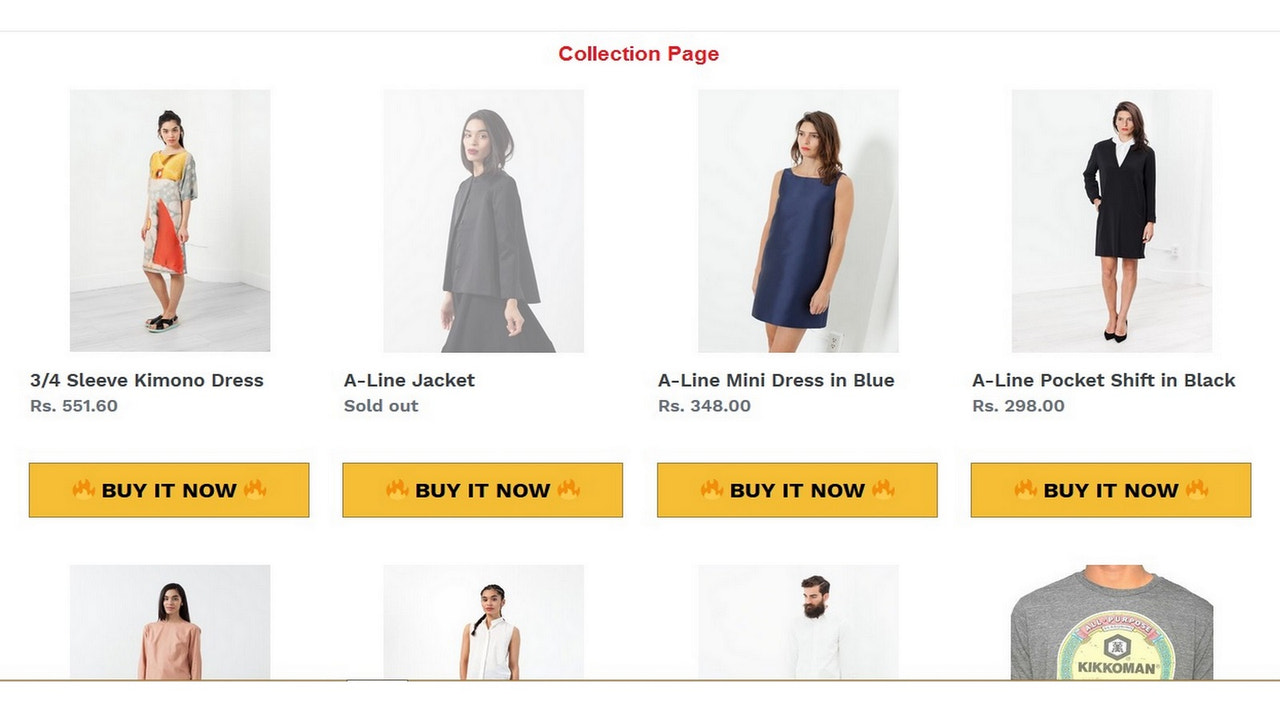Viewport: 1280px width, 720px height.
Task: Open the 3/4 Sleeve Kimono Dress product title link
Action: pos(146,380)
